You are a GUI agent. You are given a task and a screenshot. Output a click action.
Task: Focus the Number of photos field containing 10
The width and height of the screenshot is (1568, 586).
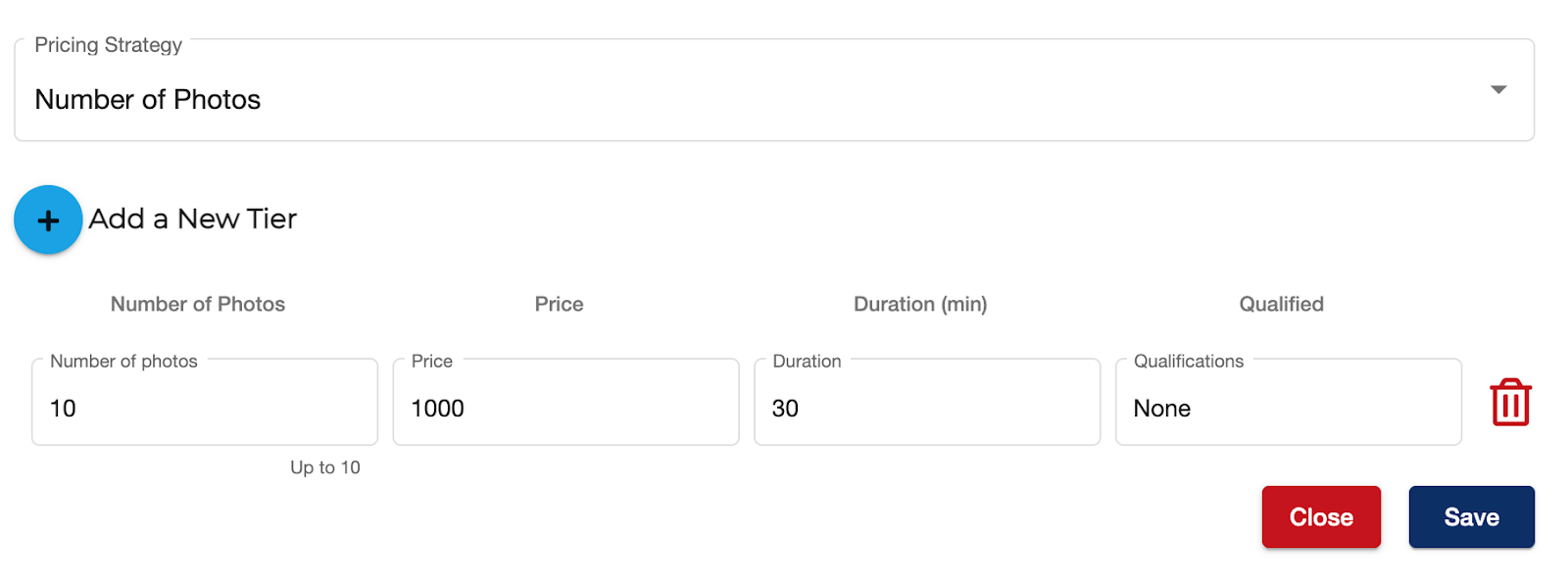point(205,402)
